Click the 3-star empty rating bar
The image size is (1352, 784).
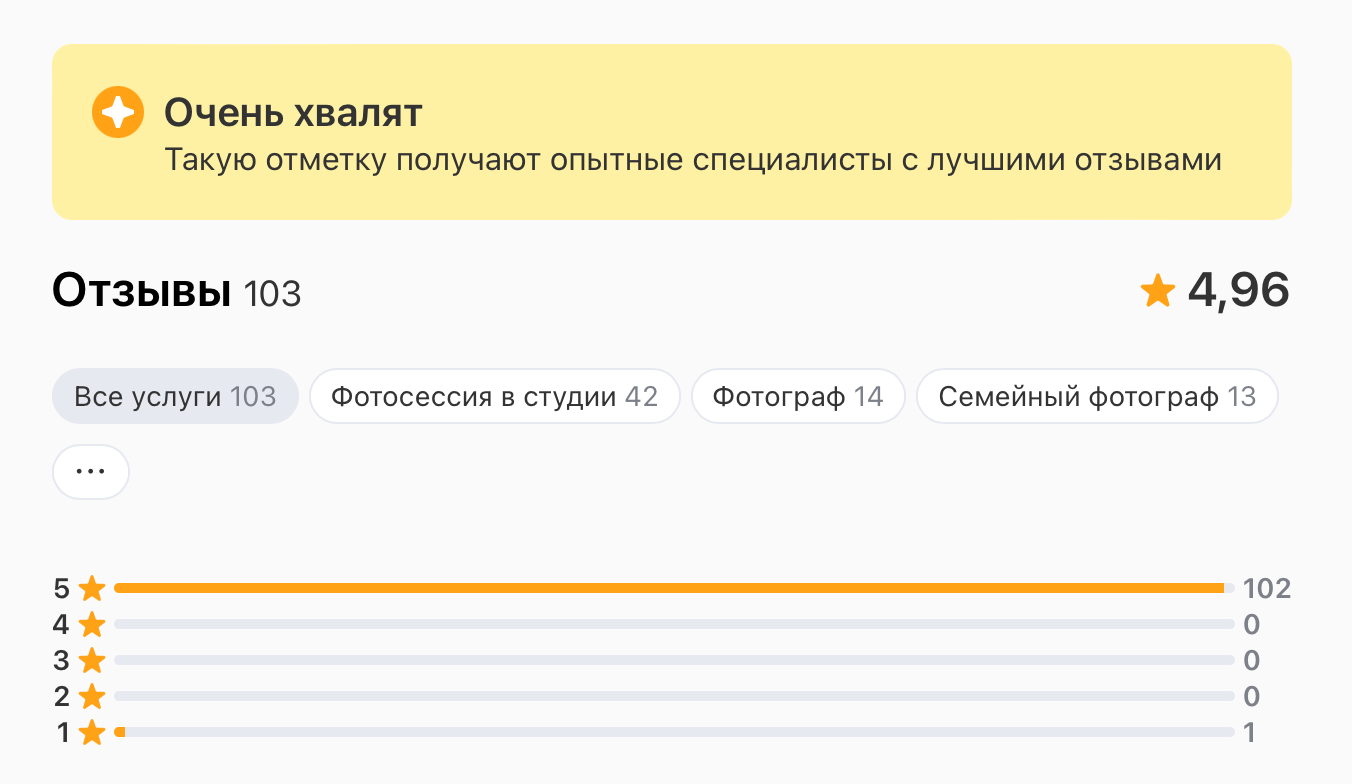coord(674,661)
